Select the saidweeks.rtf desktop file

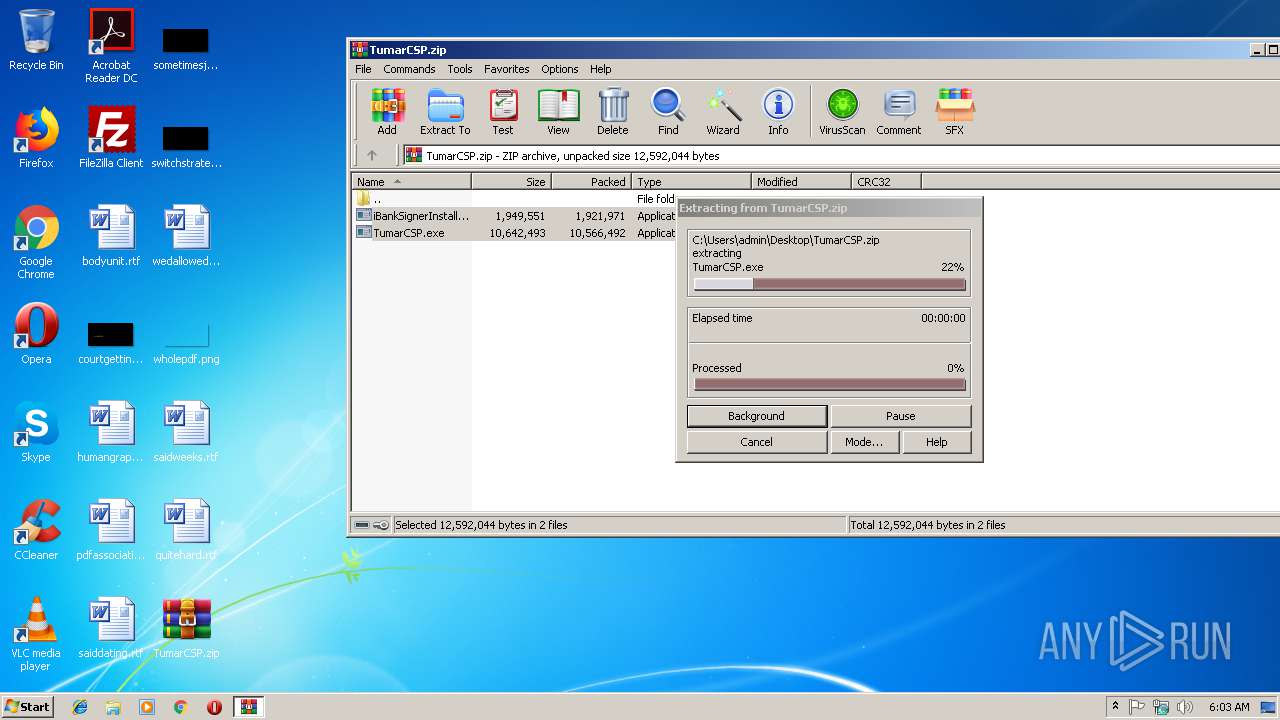point(186,432)
